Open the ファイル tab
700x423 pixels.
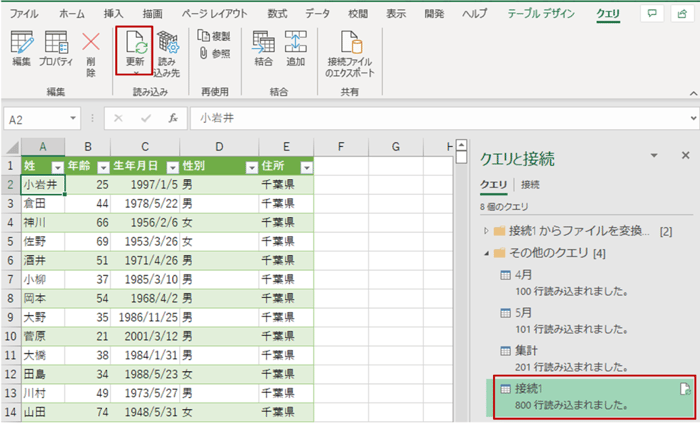coord(24,14)
